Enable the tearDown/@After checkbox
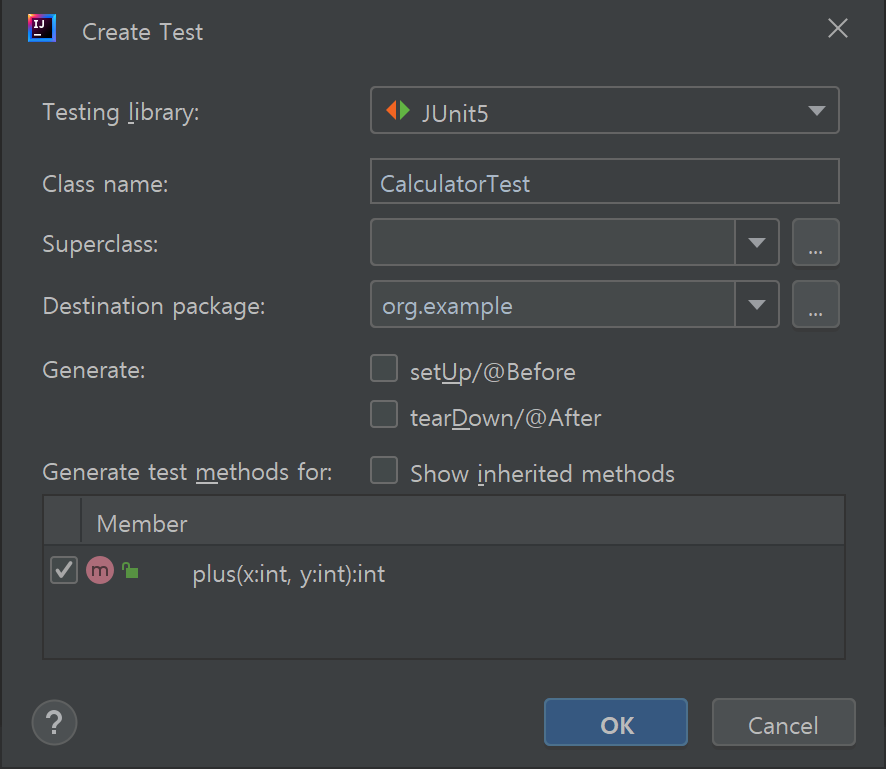 coord(384,415)
